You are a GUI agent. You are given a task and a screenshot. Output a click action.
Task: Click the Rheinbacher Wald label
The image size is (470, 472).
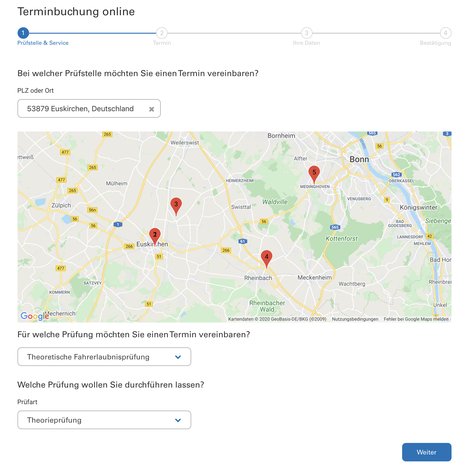click(267, 306)
